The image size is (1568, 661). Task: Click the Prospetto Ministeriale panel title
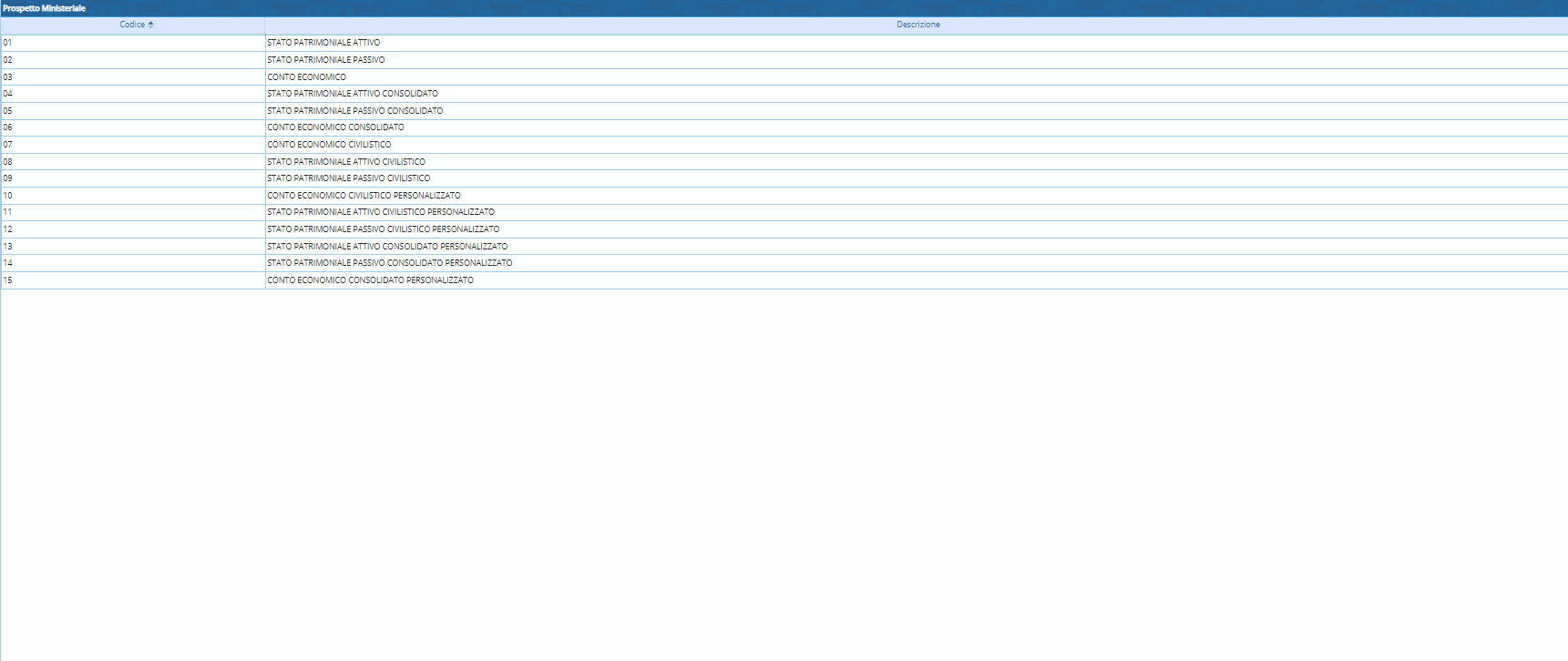click(44, 8)
